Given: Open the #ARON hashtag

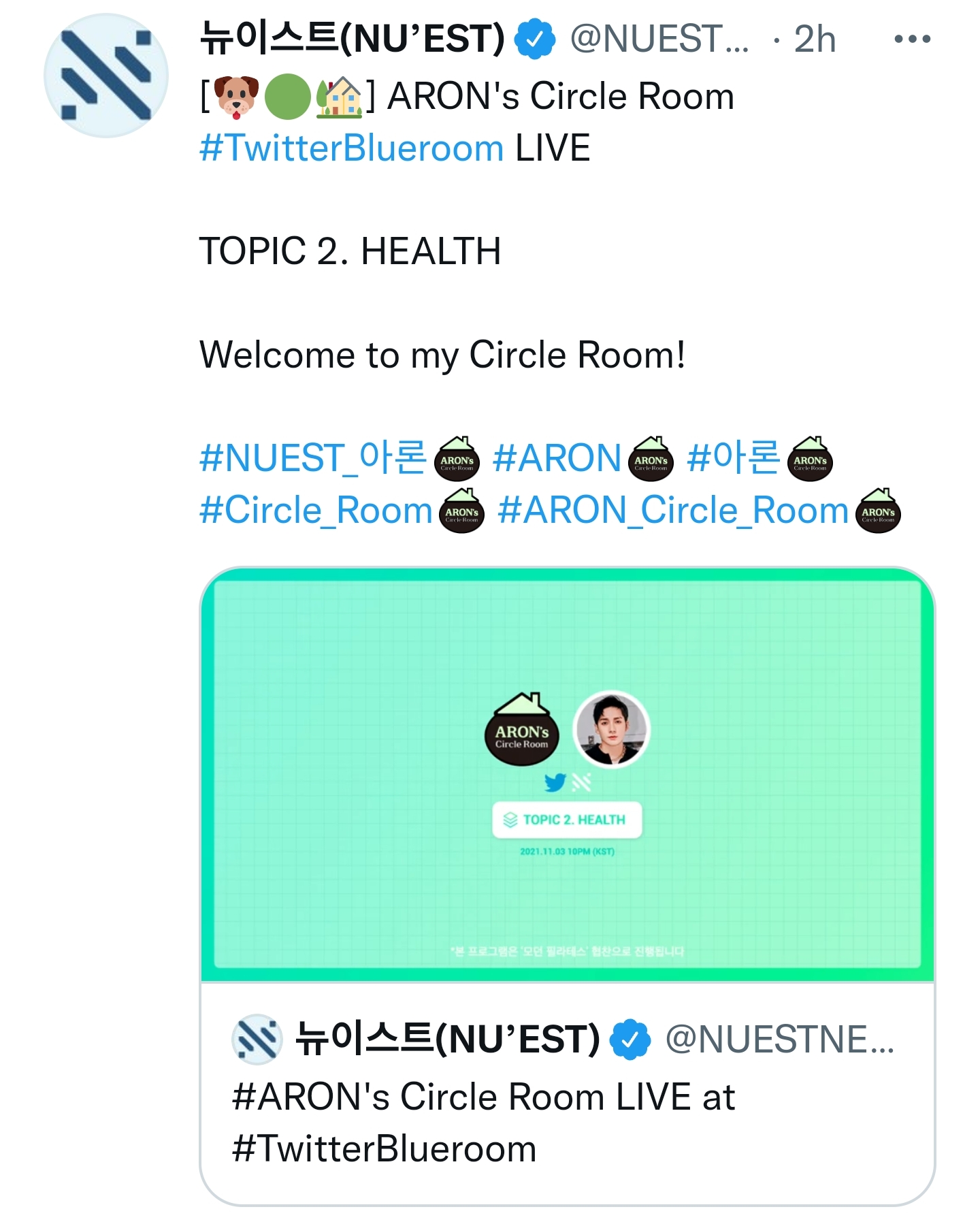Looking at the screenshot, I should pos(557,457).
